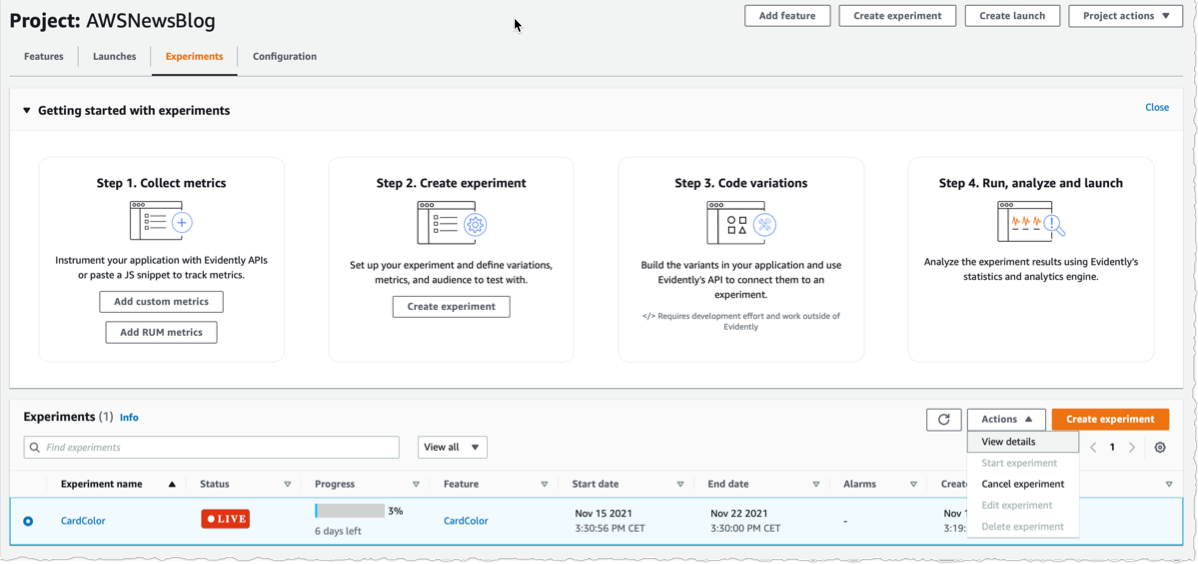Click the Run, analyze and launch illustration
1198x564 pixels.
tap(1031, 221)
